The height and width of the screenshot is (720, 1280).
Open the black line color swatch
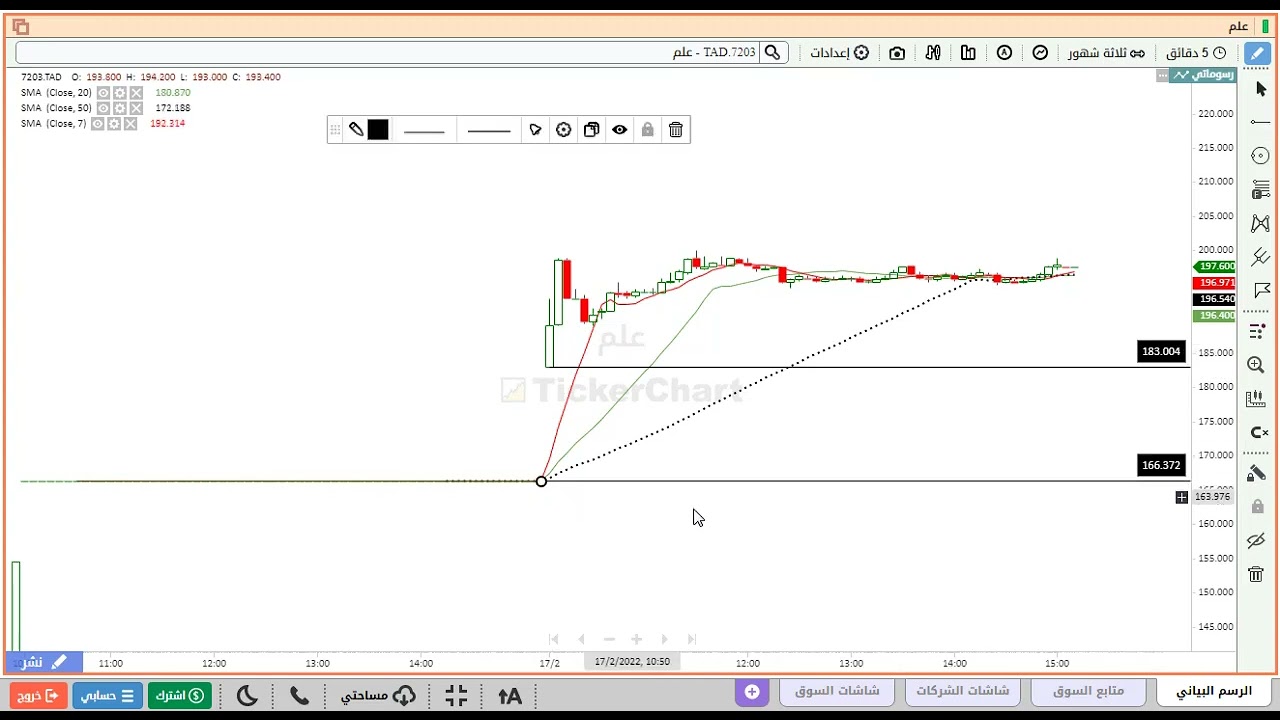click(x=378, y=130)
